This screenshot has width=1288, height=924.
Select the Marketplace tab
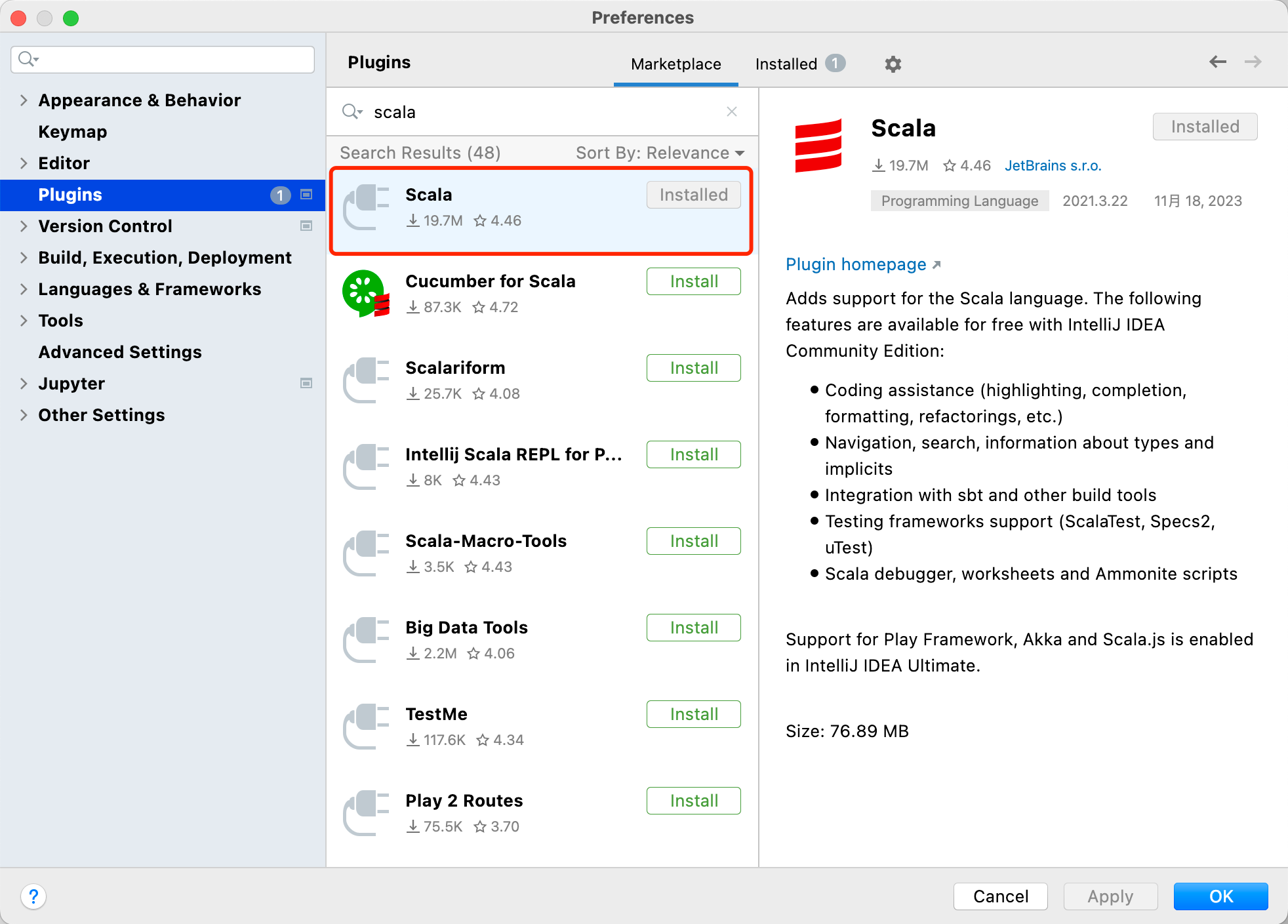pos(675,64)
